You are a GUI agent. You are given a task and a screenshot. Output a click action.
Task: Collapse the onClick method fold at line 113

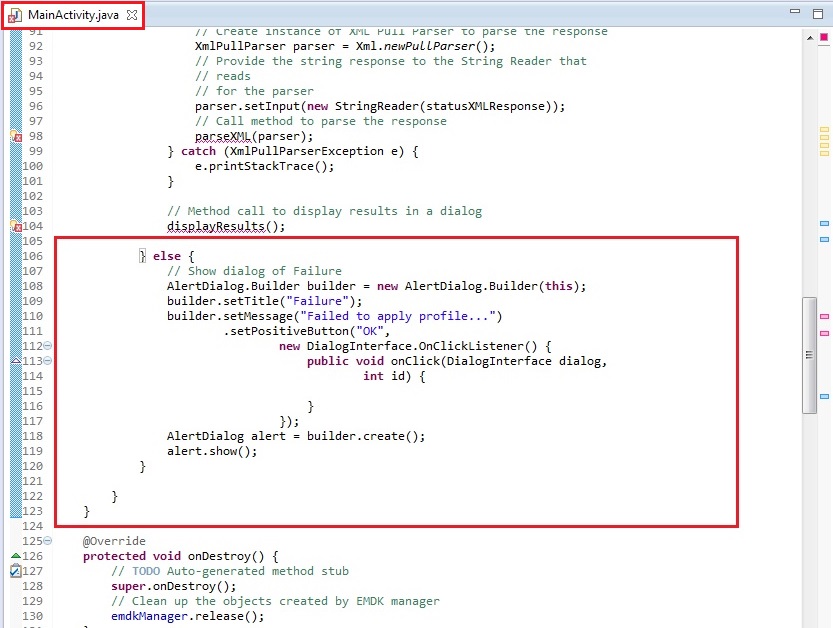48,361
